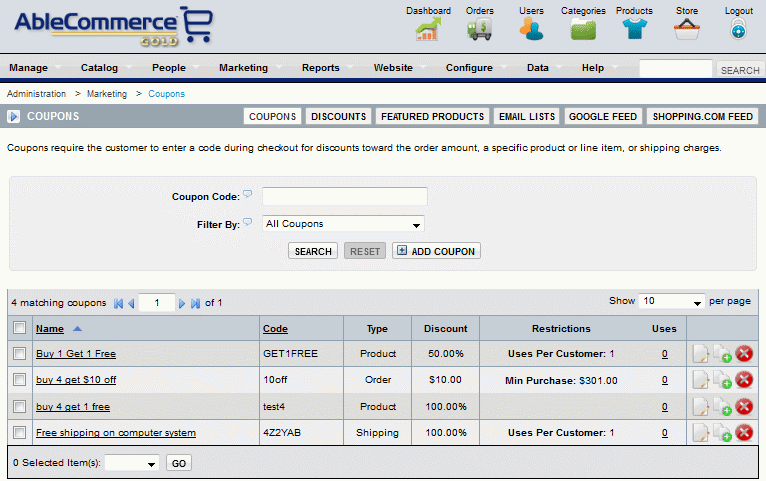
Task: Open the Show 10 per page dropdown
Action: coord(672,301)
